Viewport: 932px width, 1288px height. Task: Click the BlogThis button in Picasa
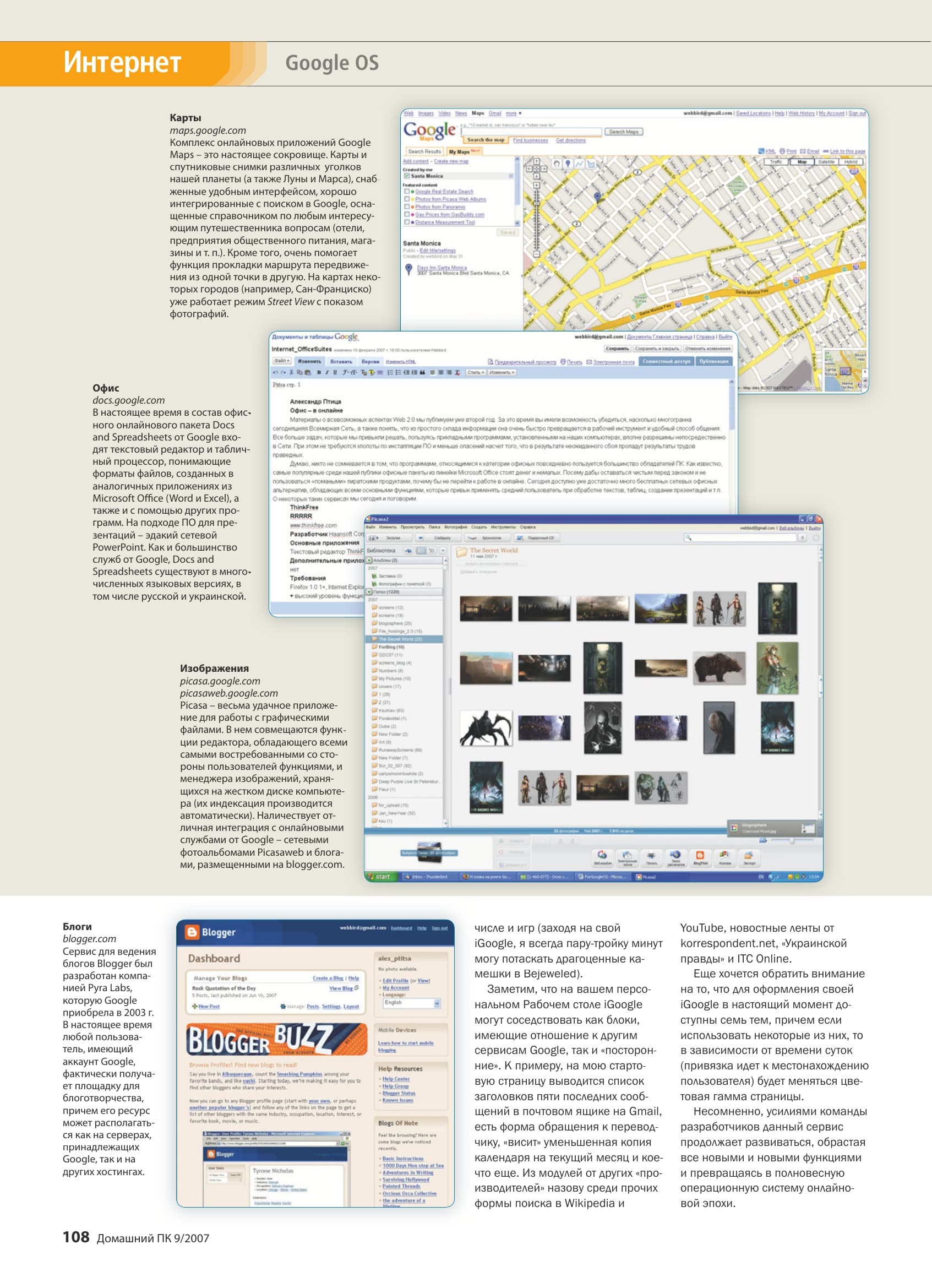point(700,858)
